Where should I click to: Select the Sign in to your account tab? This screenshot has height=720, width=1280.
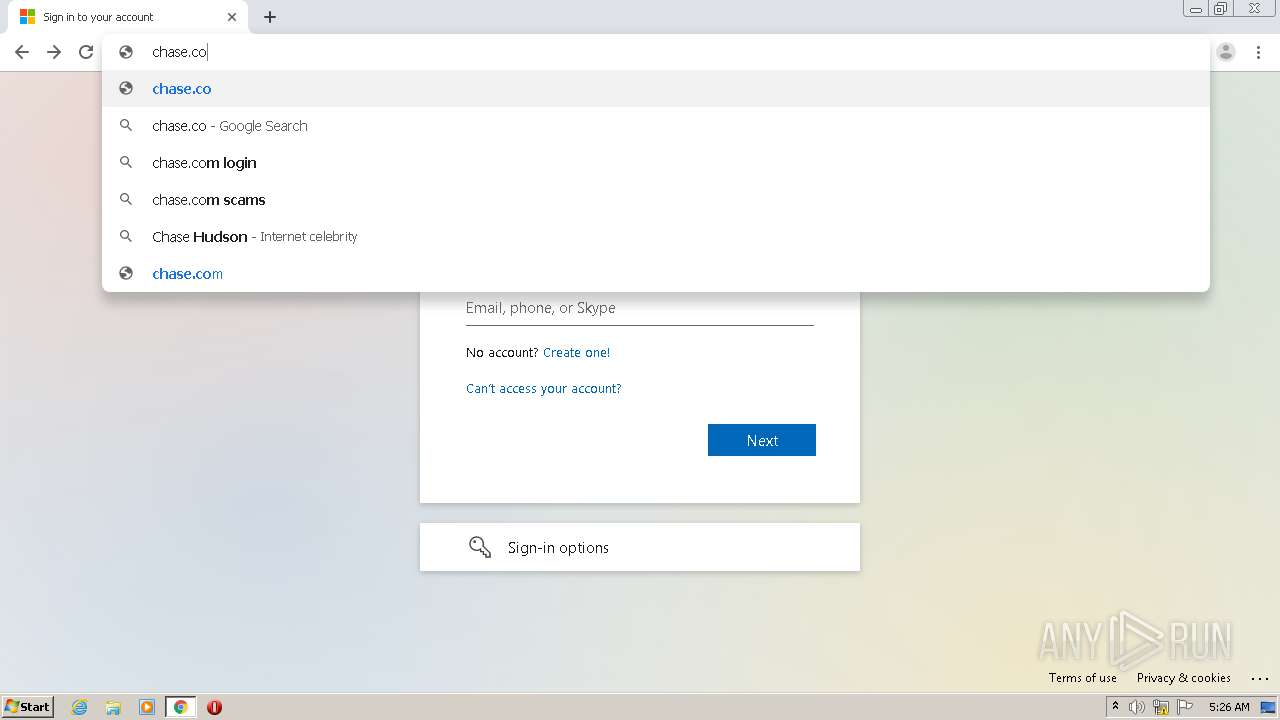pos(127,17)
